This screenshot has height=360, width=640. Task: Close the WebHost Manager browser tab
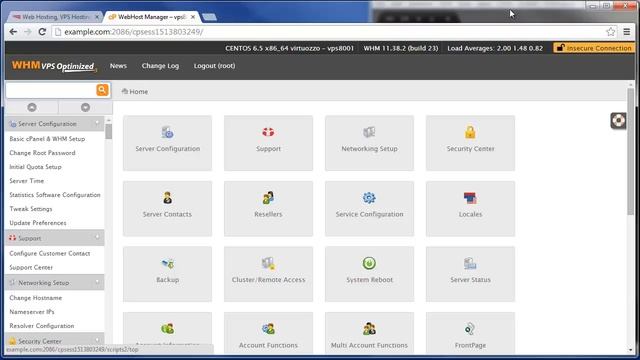193,17
